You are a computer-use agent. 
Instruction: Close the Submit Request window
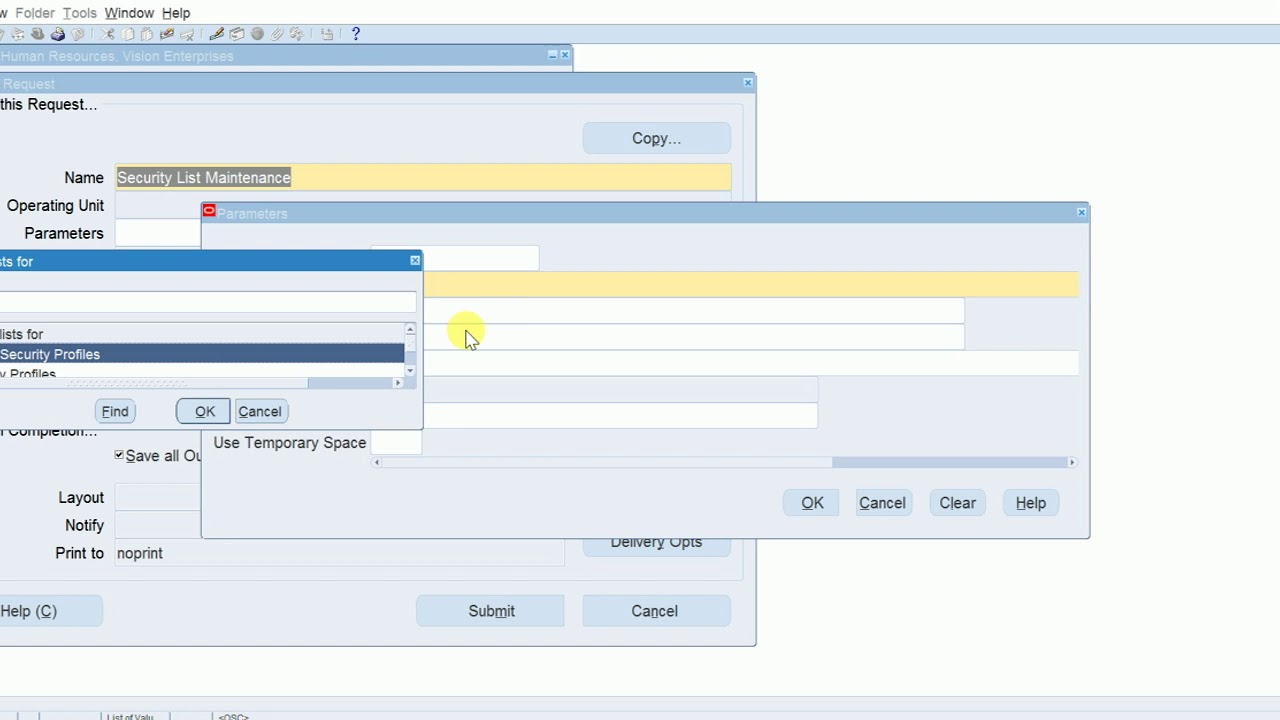748,83
